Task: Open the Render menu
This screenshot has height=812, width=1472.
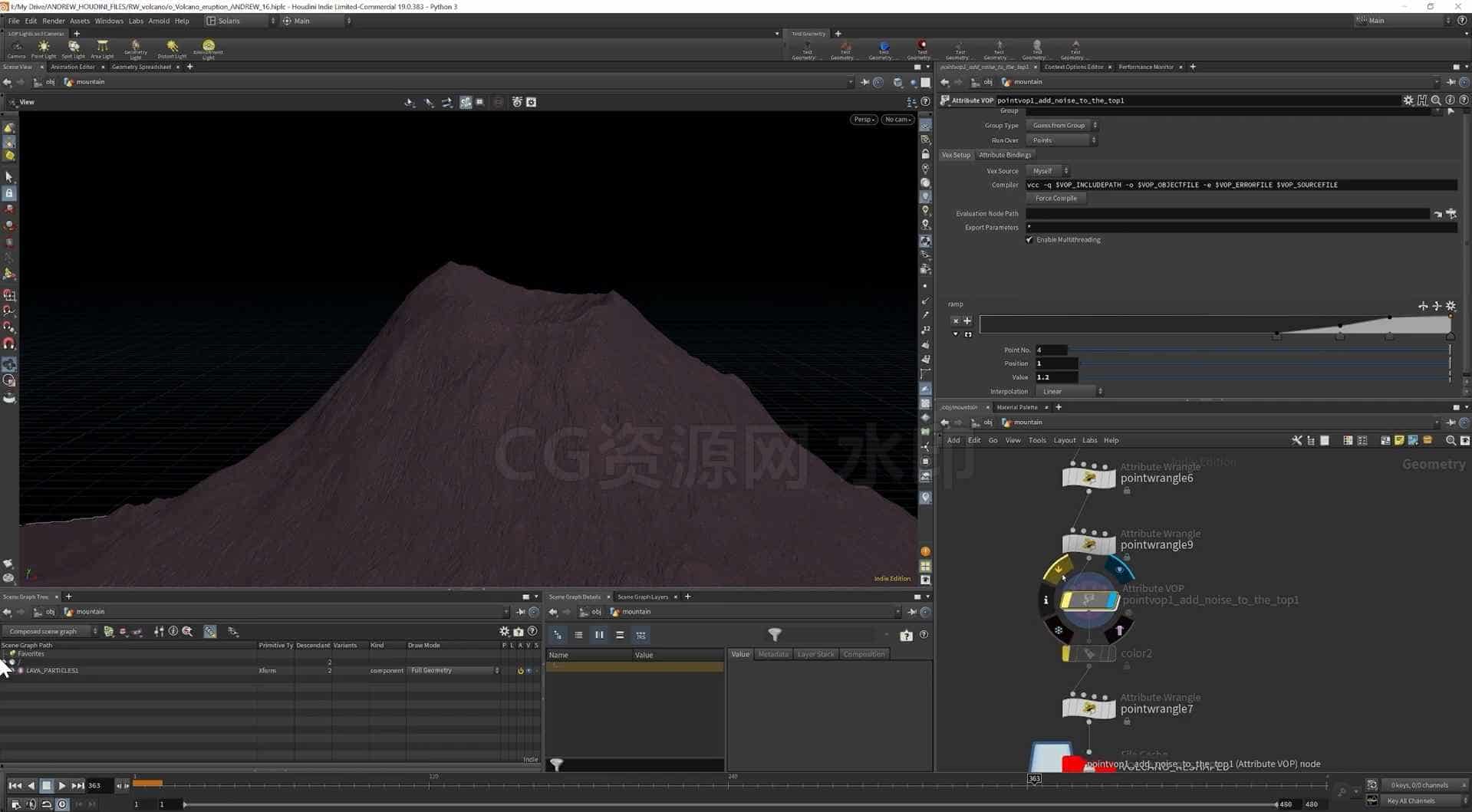Action: coord(54,21)
